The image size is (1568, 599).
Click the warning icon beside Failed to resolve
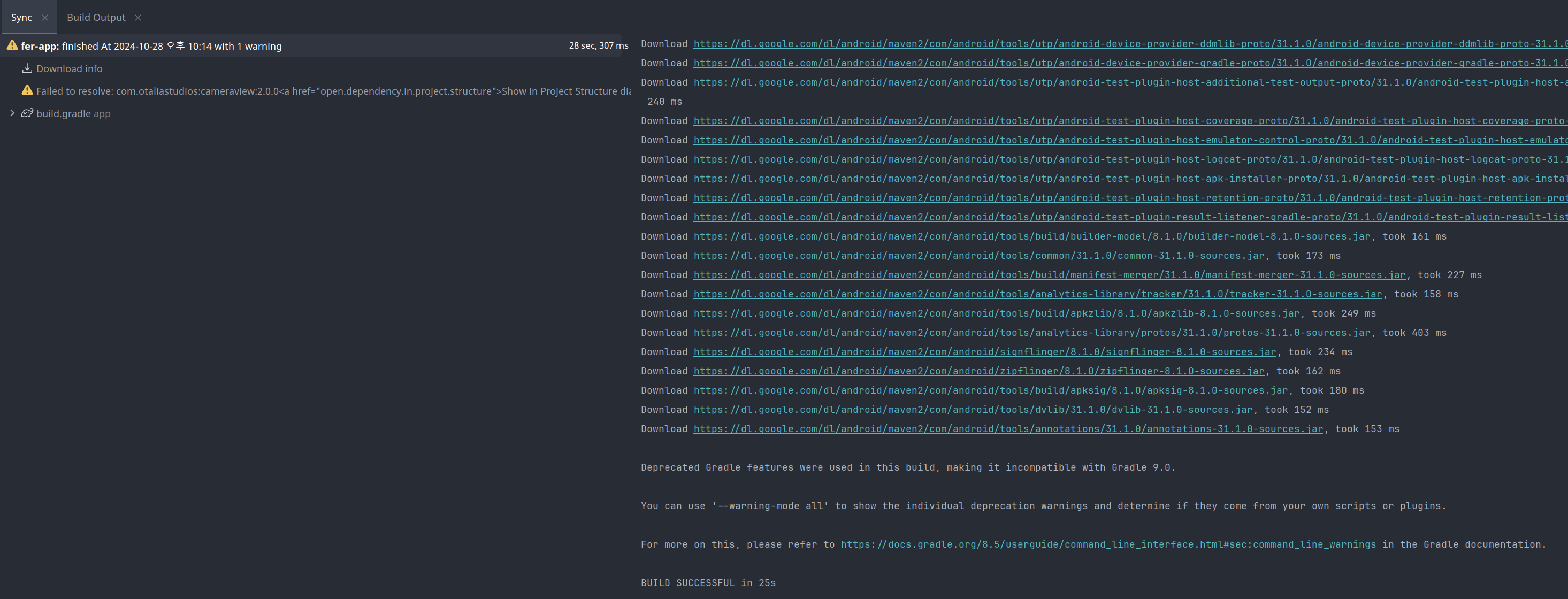[27, 91]
